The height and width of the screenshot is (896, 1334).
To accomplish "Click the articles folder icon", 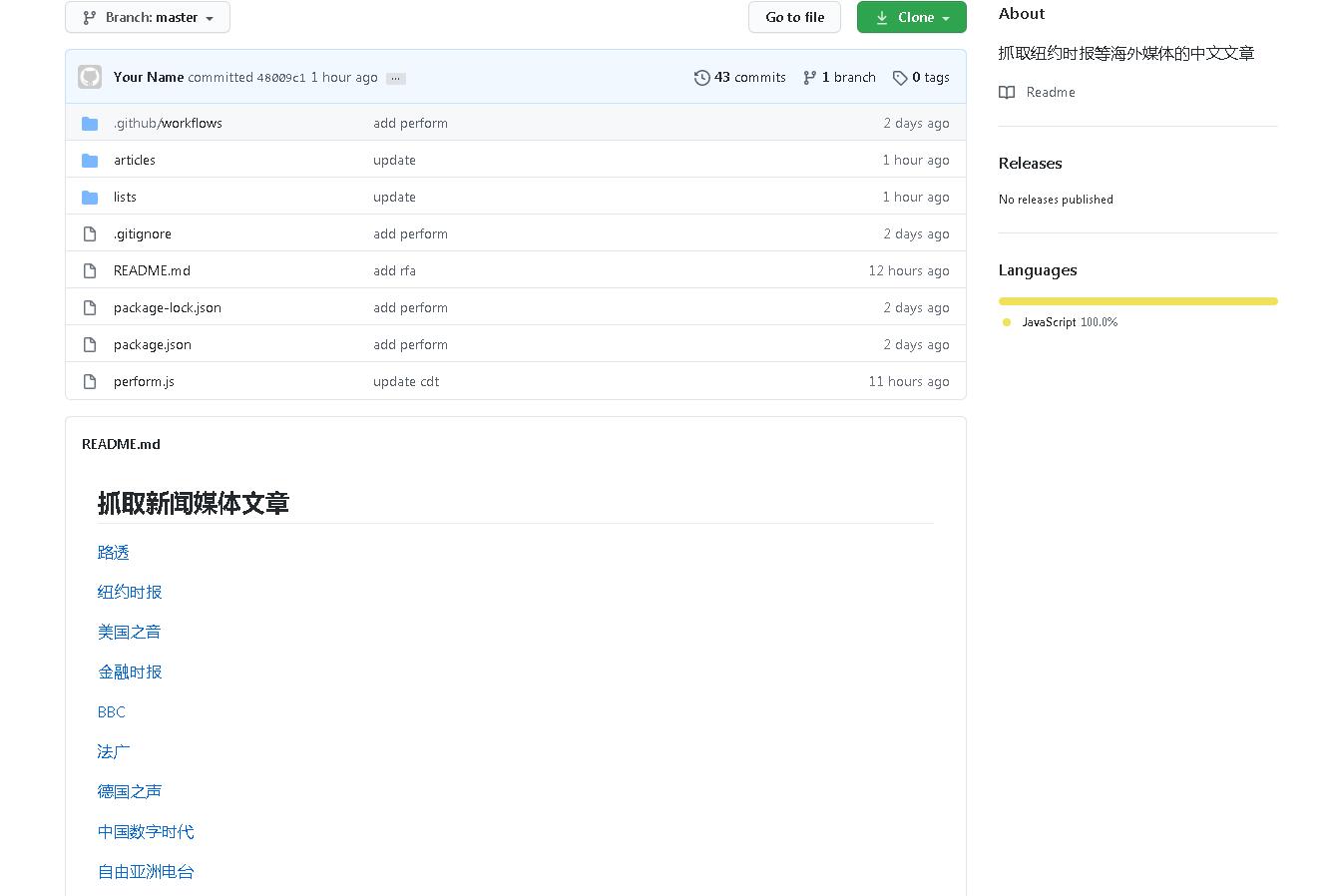I will pos(90,160).
